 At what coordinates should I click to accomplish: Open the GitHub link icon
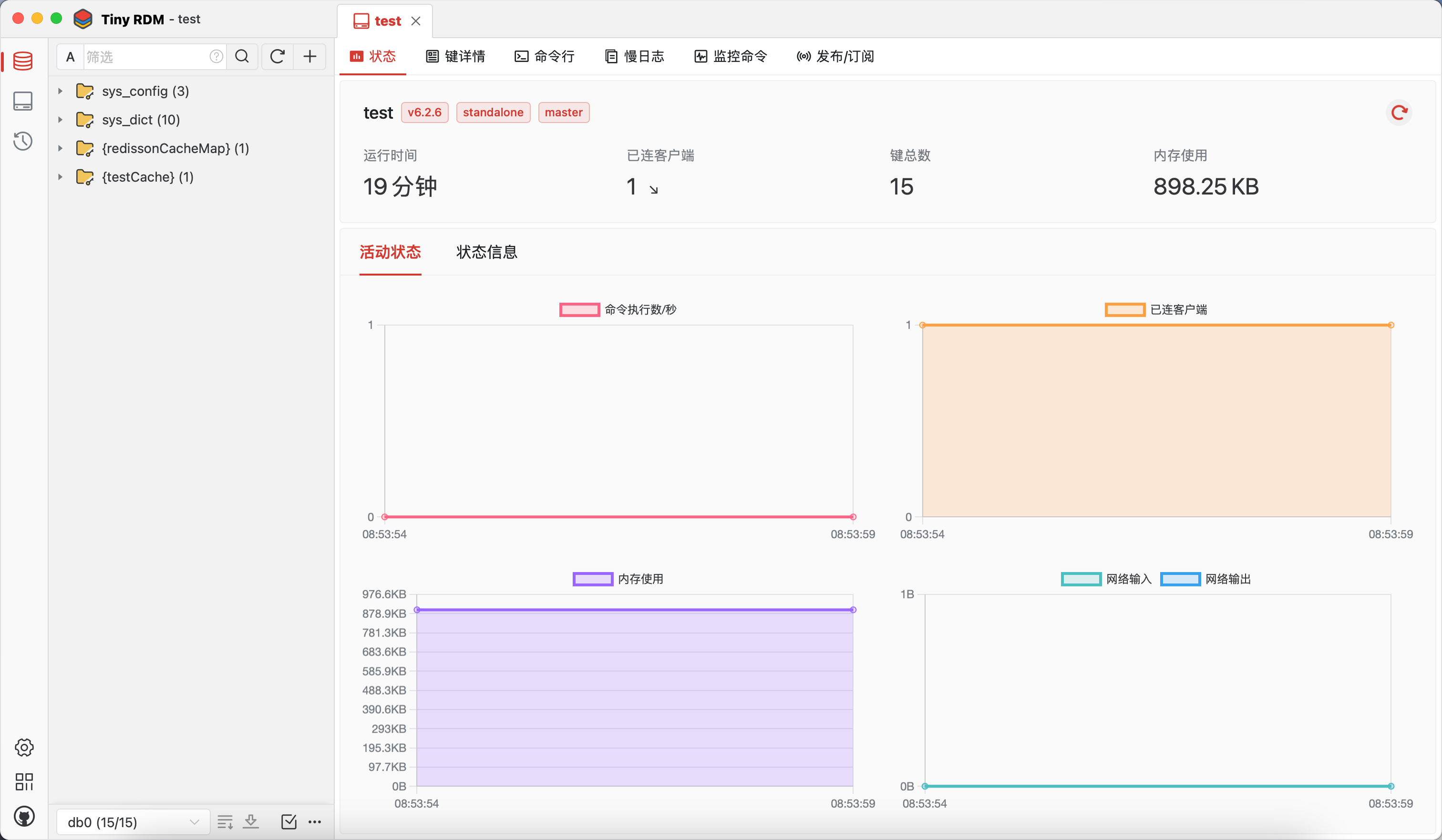24,817
